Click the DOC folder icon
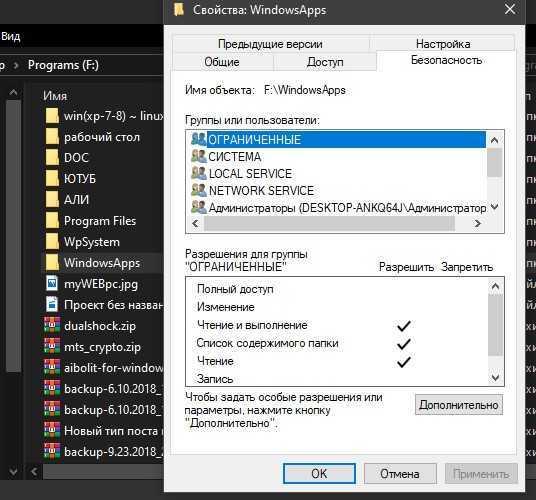This screenshot has height=500, width=536. (x=52, y=158)
